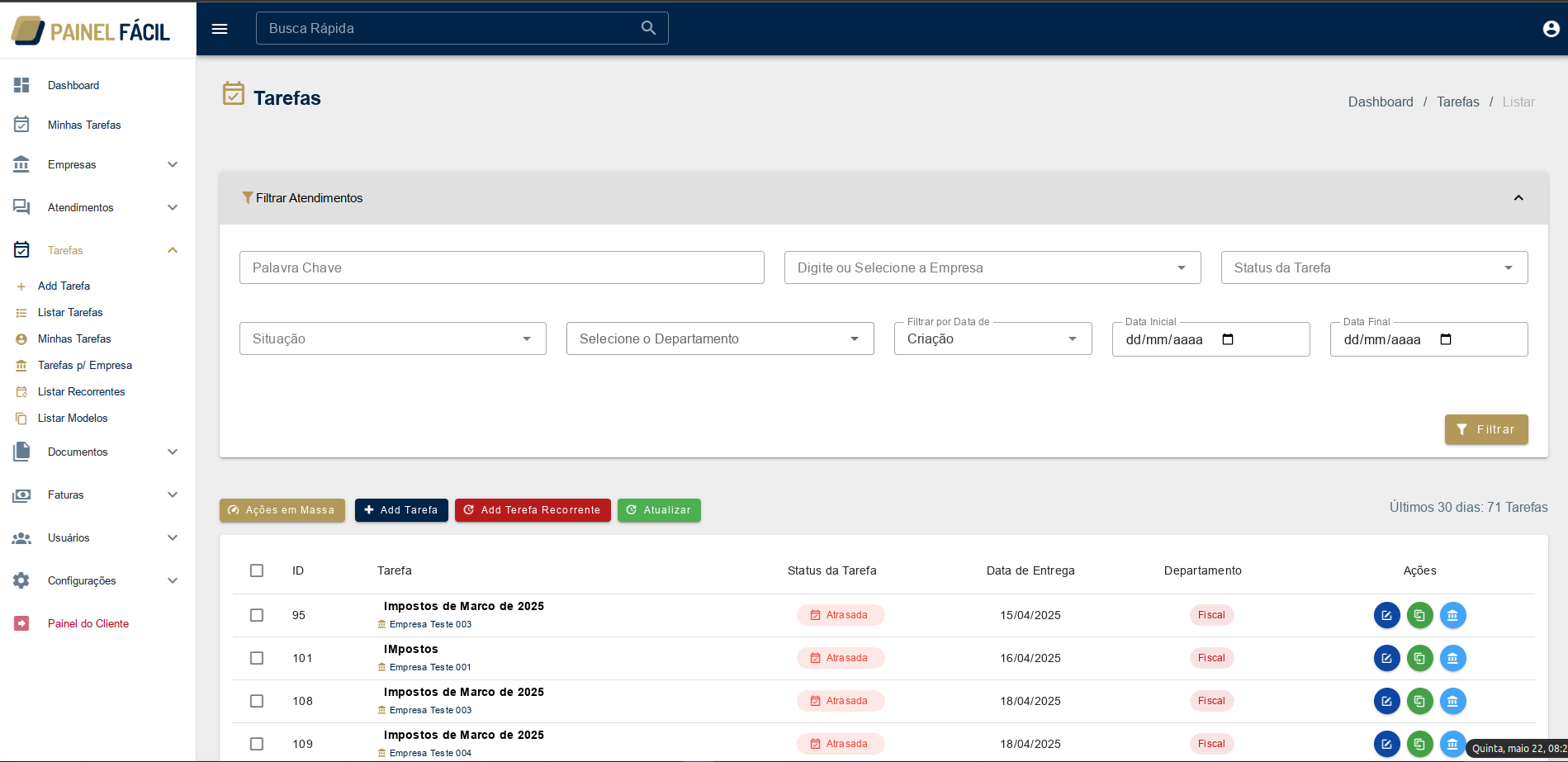This screenshot has width=1568, height=762.
Task: Open the Situação dropdown
Action: click(x=393, y=338)
